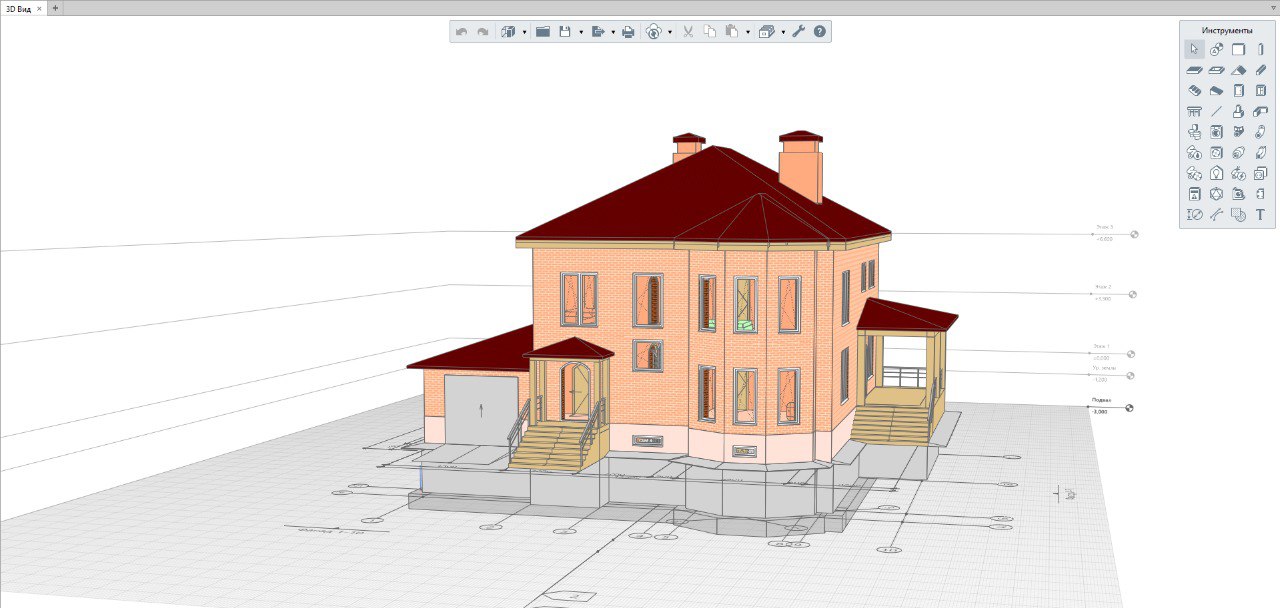The height and width of the screenshot is (608, 1280).
Task: Select the electrical route lightning tool
Action: pyautogui.click(x=1238, y=174)
